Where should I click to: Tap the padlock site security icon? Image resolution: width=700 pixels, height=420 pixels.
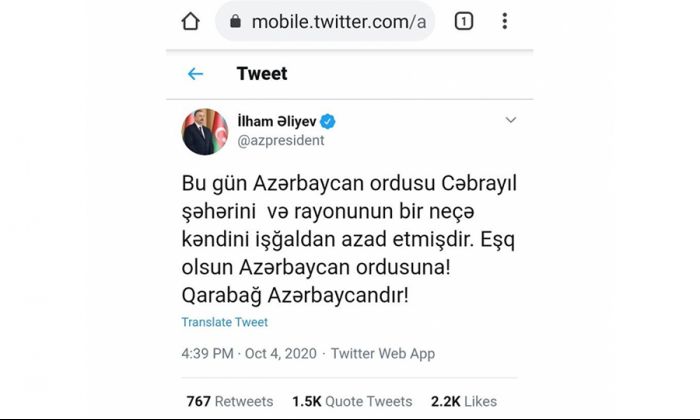[x=235, y=21]
